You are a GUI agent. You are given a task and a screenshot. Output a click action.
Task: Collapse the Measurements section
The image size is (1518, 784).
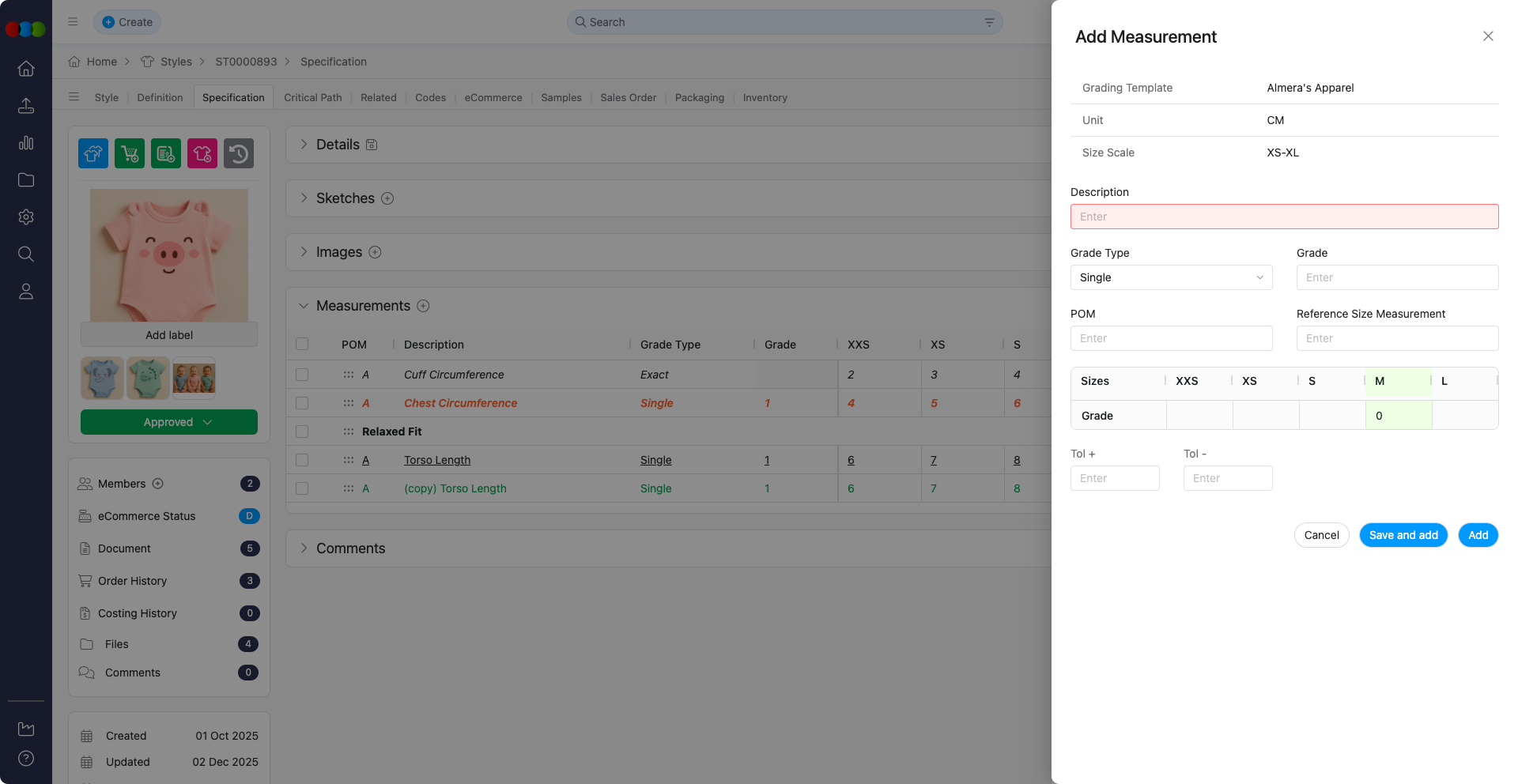(x=304, y=306)
